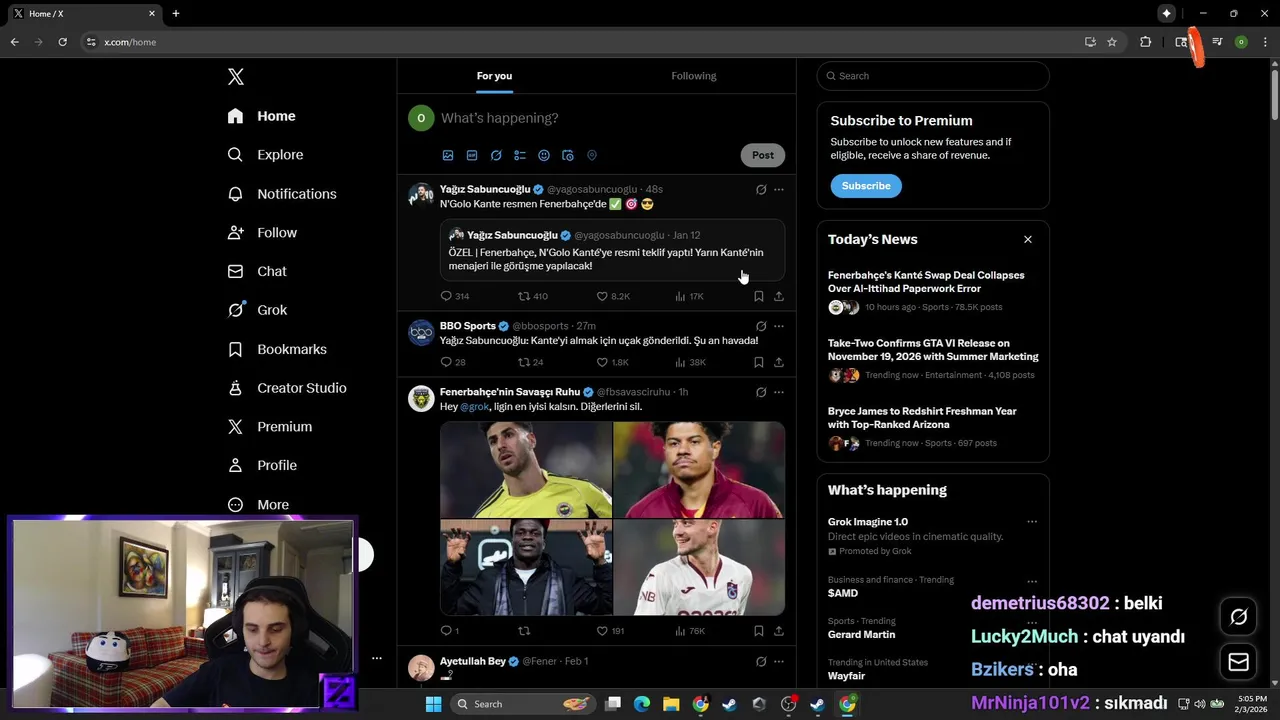Open Creator Studio in the sidebar
The height and width of the screenshot is (720, 1280).
[x=287, y=388]
